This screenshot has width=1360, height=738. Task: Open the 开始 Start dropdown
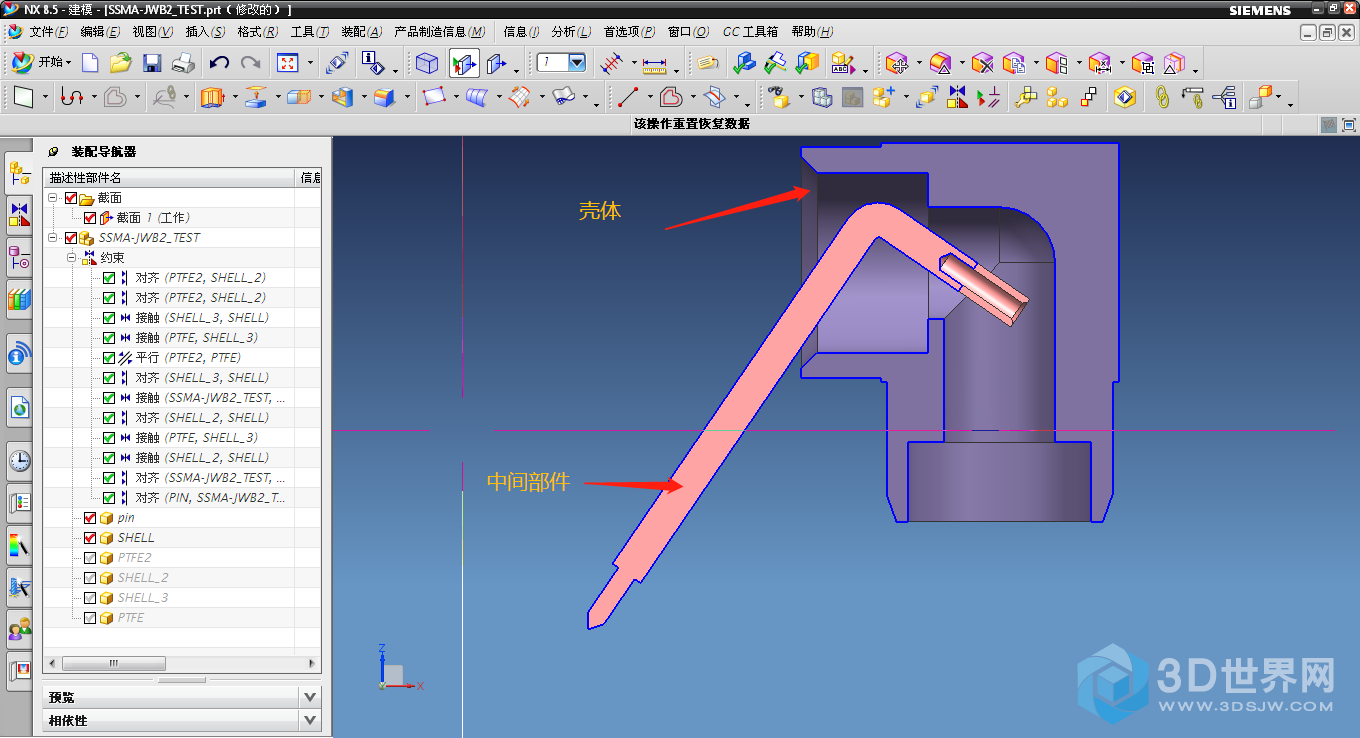coord(42,62)
